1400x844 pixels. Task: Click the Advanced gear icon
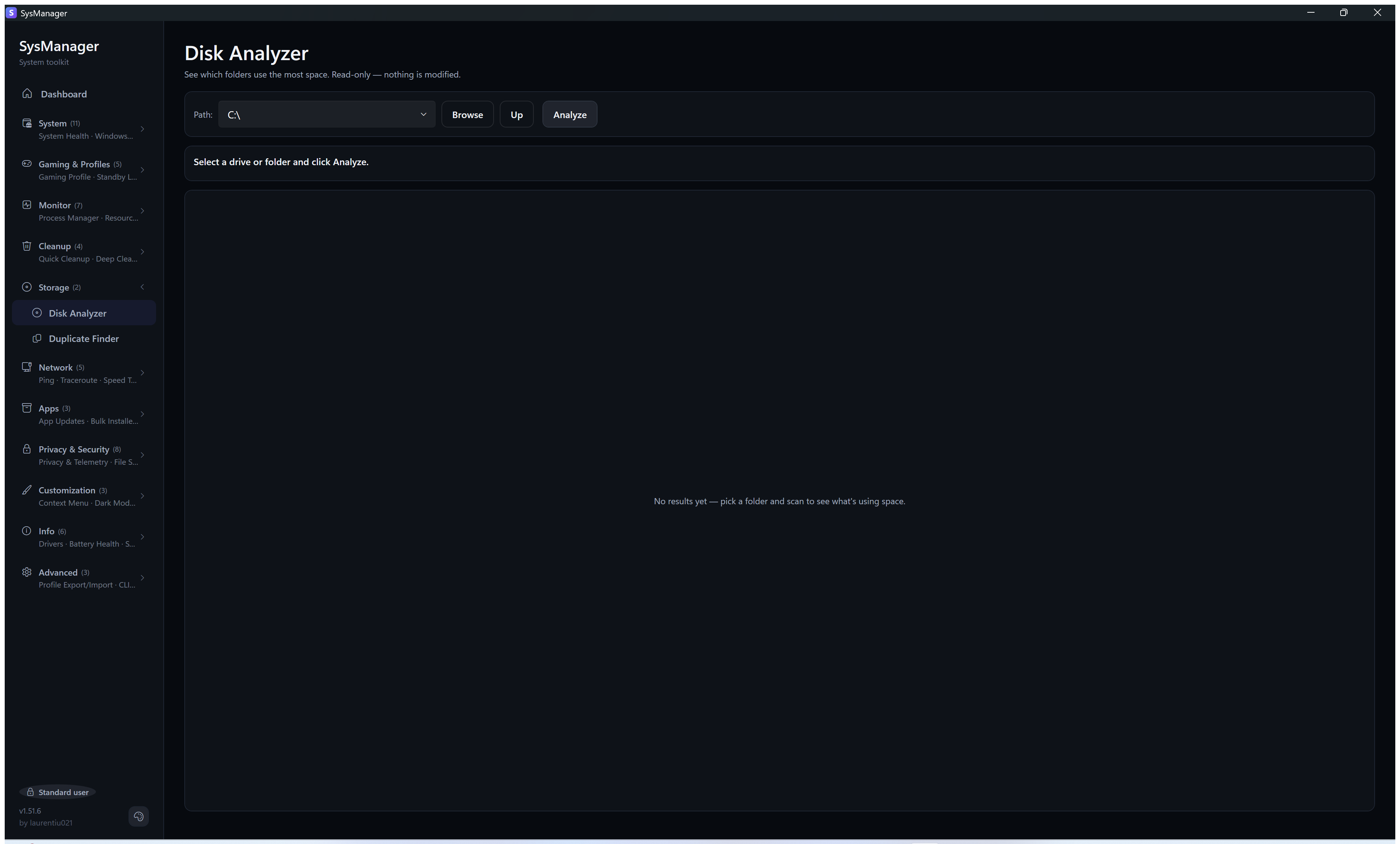(27, 572)
